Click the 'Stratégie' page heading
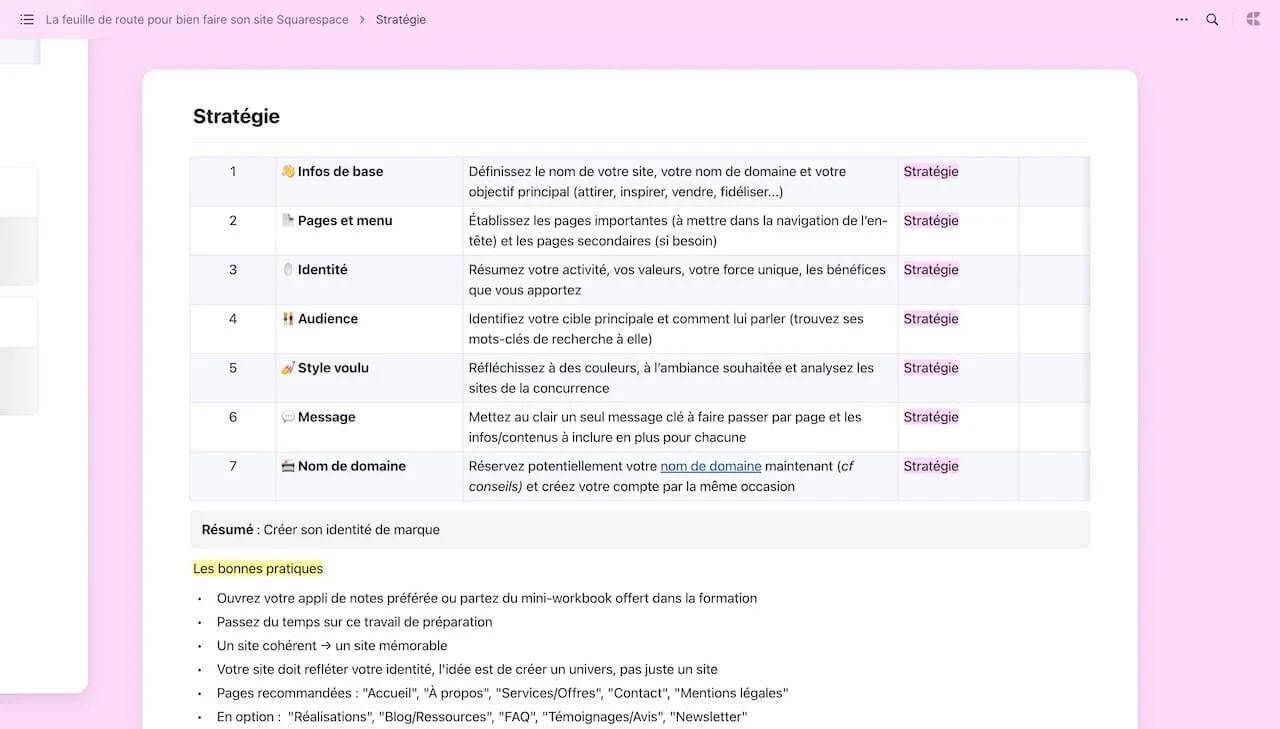The image size is (1280, 729). (x=236, y=116)
